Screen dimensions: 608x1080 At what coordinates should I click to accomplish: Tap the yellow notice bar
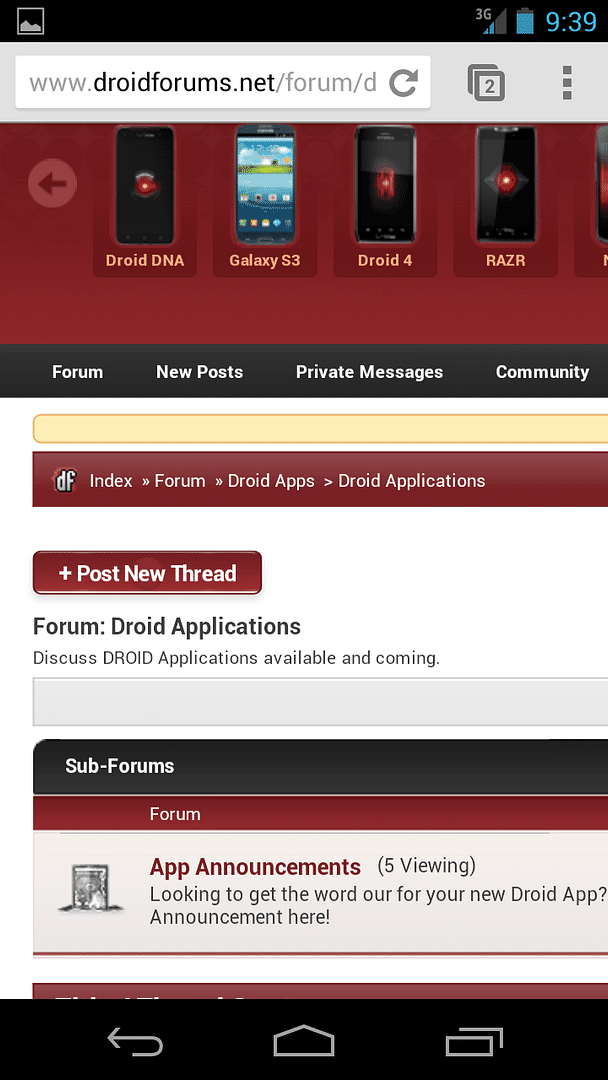pos(320,429)
